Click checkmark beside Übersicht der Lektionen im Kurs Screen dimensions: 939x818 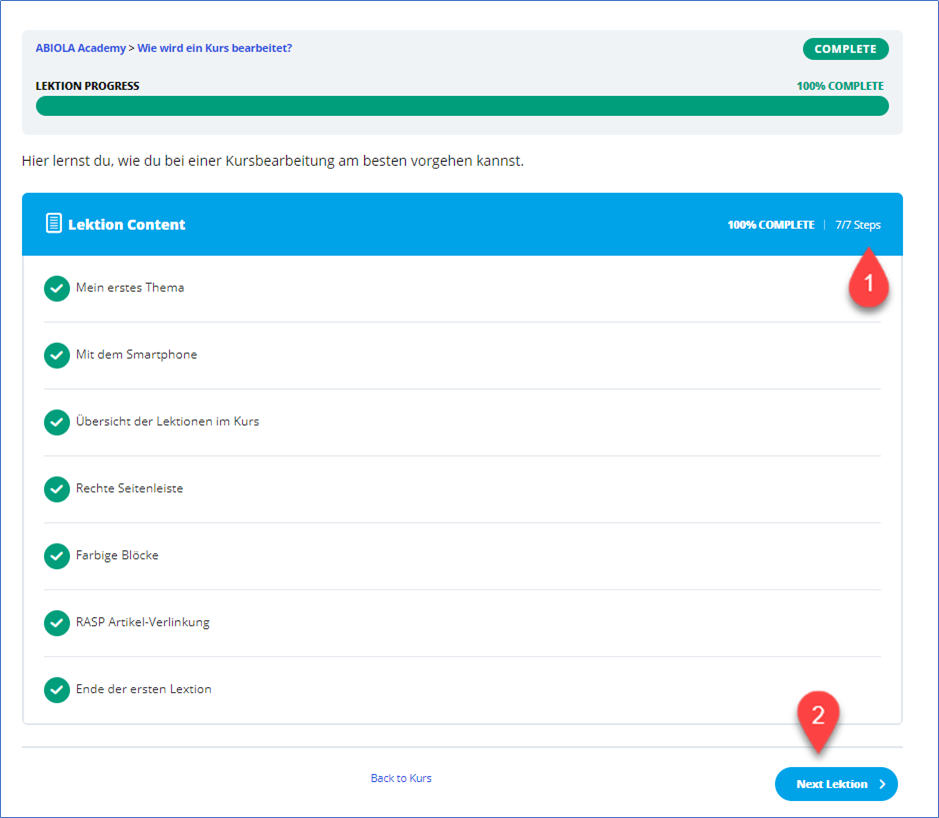click(x=57, y=422)
